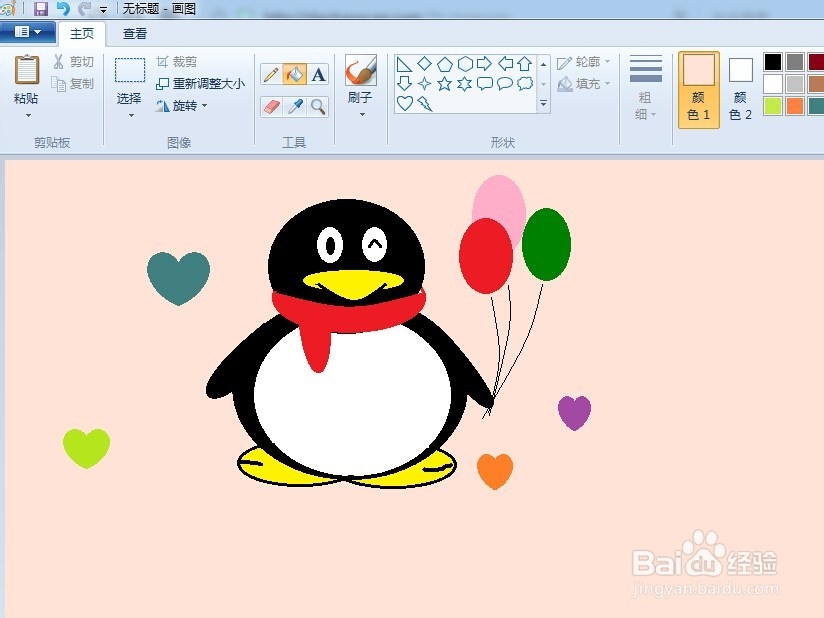Pick the five-point star shape
Image resolution: width=824 pixels, height=618 pixels.
(x=445, y=84)
